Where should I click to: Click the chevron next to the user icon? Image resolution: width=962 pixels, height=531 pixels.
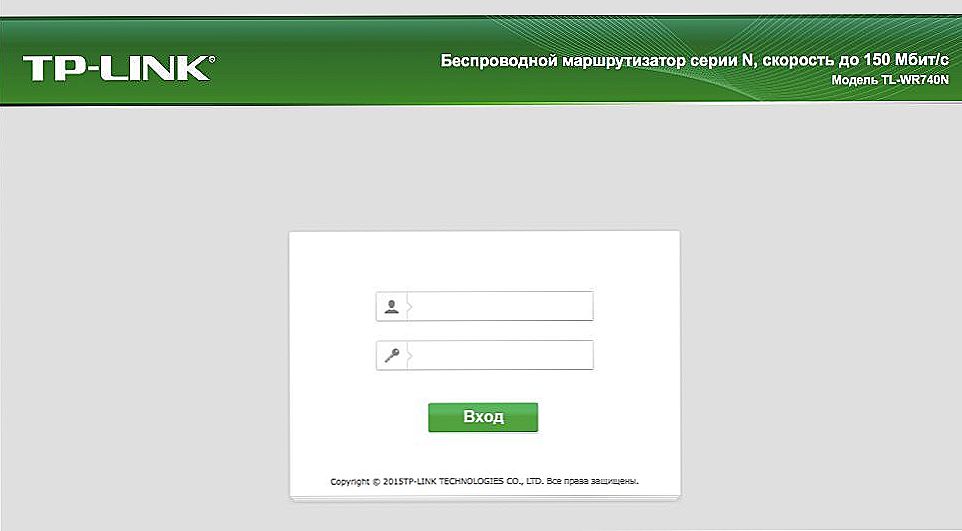[x=410, y=306]
